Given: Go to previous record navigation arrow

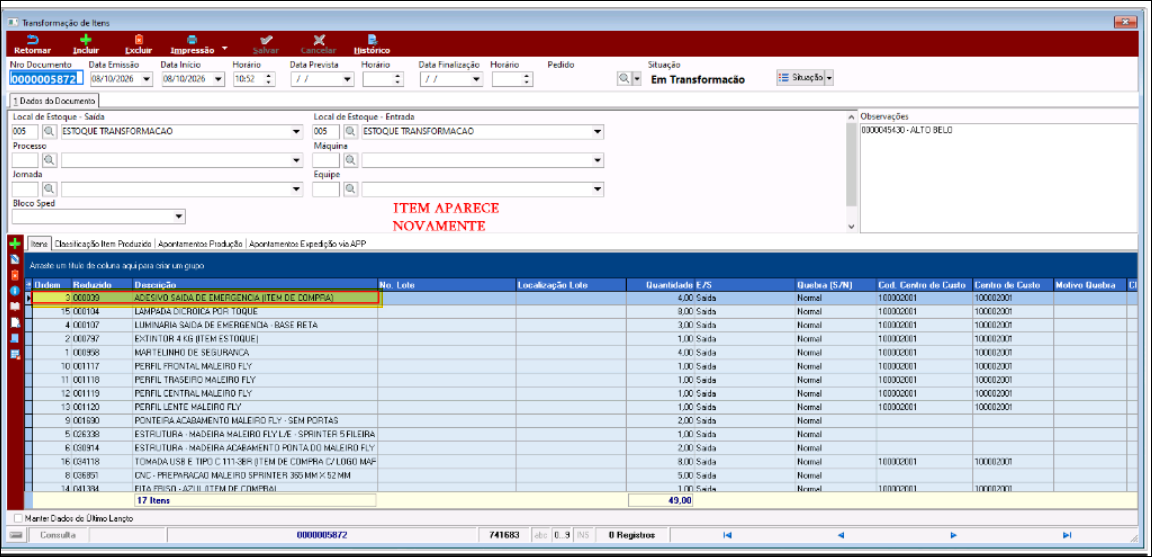Looking at the screenshot, I should 840,535.
